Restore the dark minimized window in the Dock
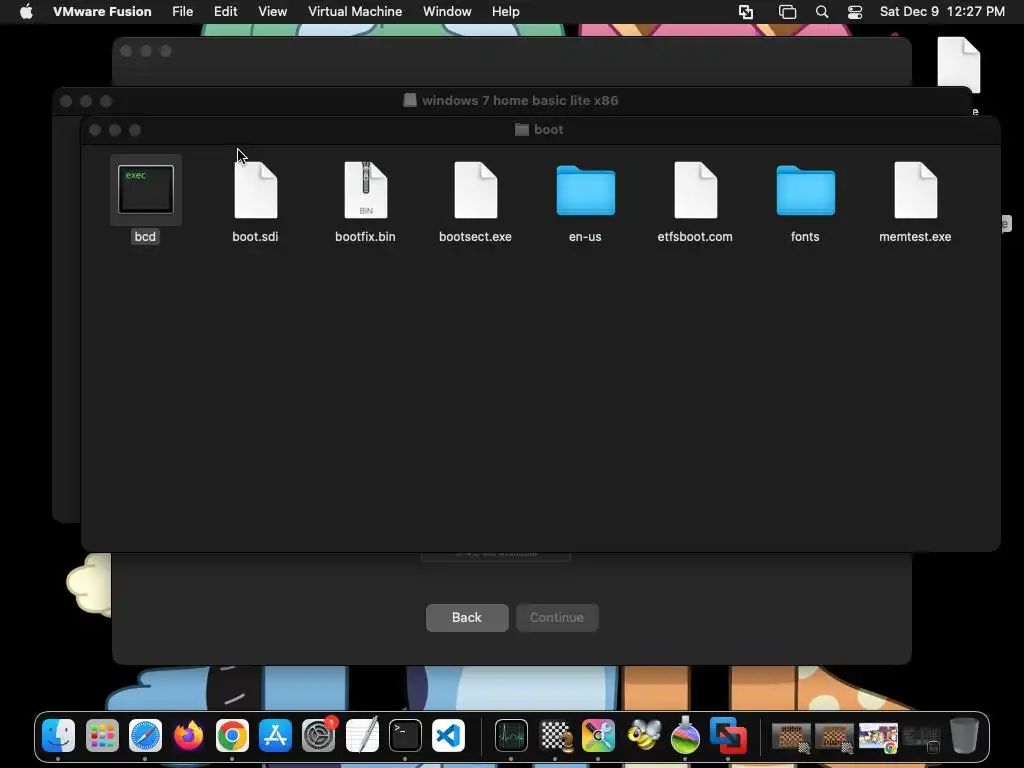 coord(921,737)
